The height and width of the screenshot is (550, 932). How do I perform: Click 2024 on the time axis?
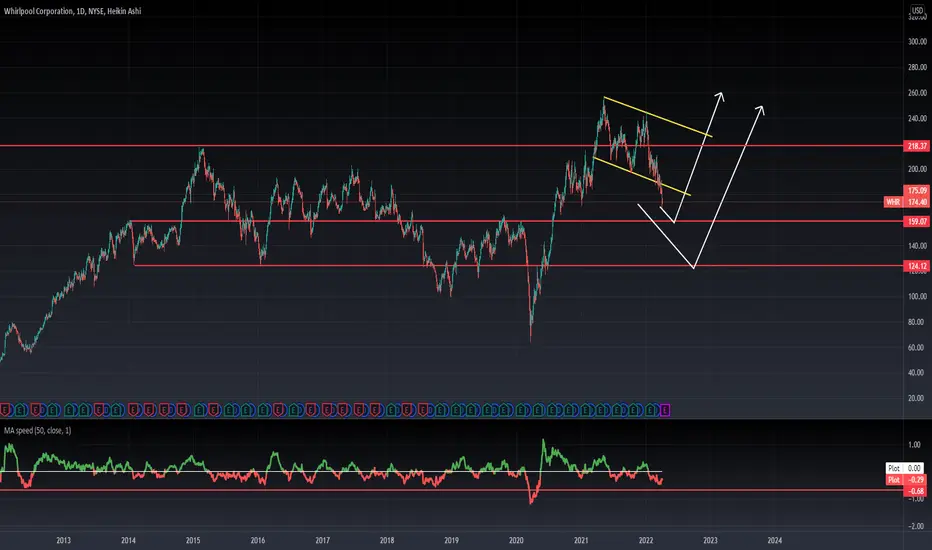pyautogui.click(x=775, y=540)
